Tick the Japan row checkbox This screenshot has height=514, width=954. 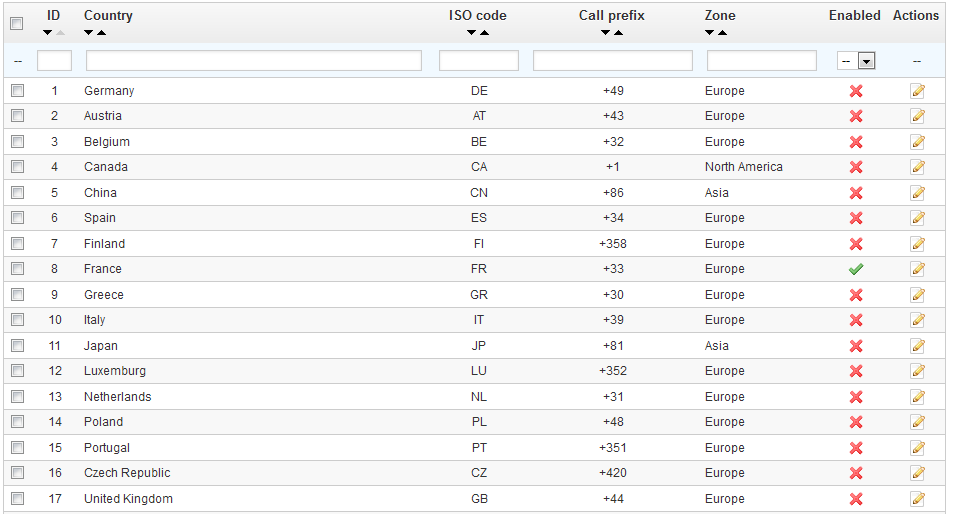[18, 346]
